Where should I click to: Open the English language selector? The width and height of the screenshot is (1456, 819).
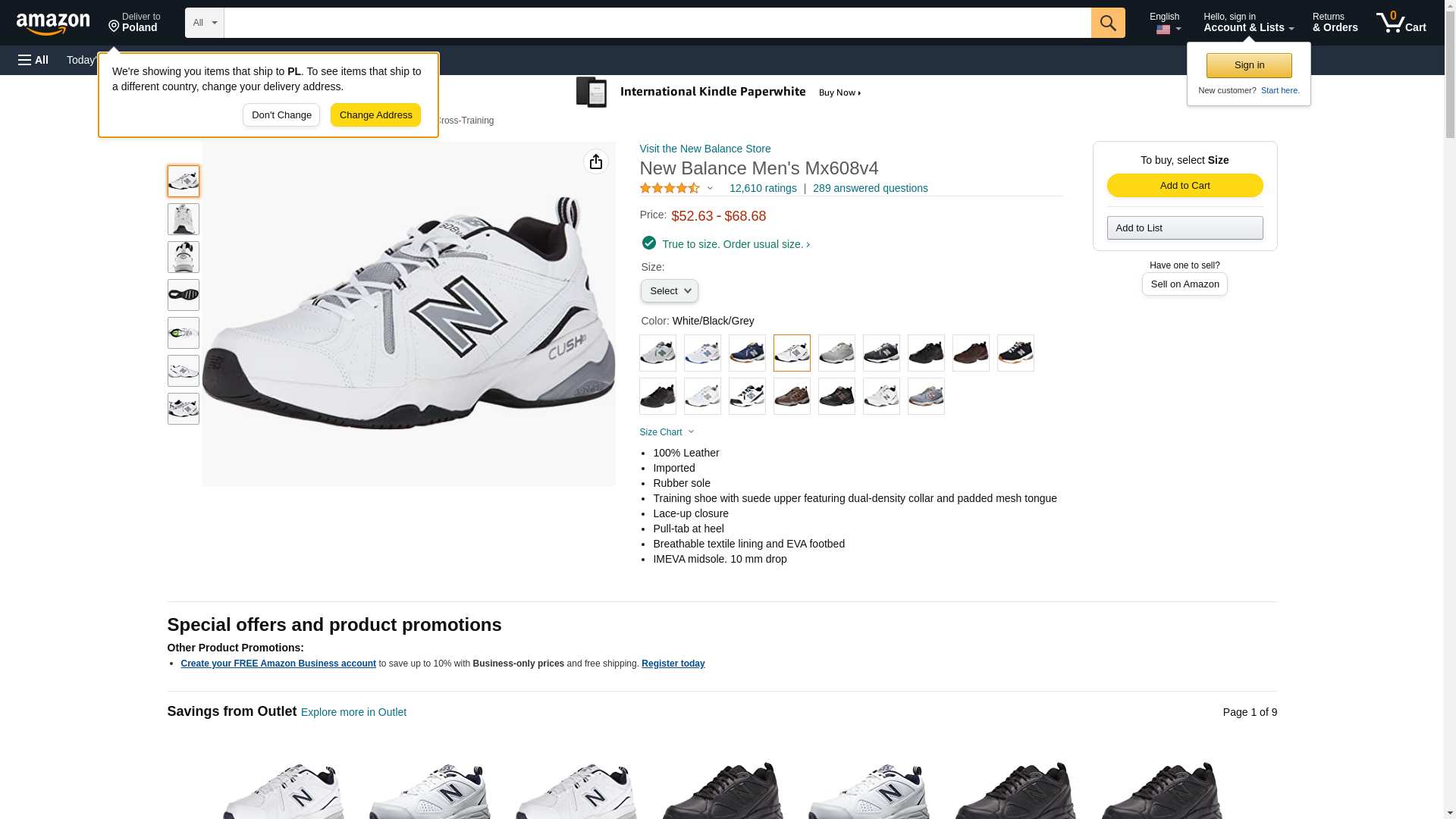tap(1165, 23)
